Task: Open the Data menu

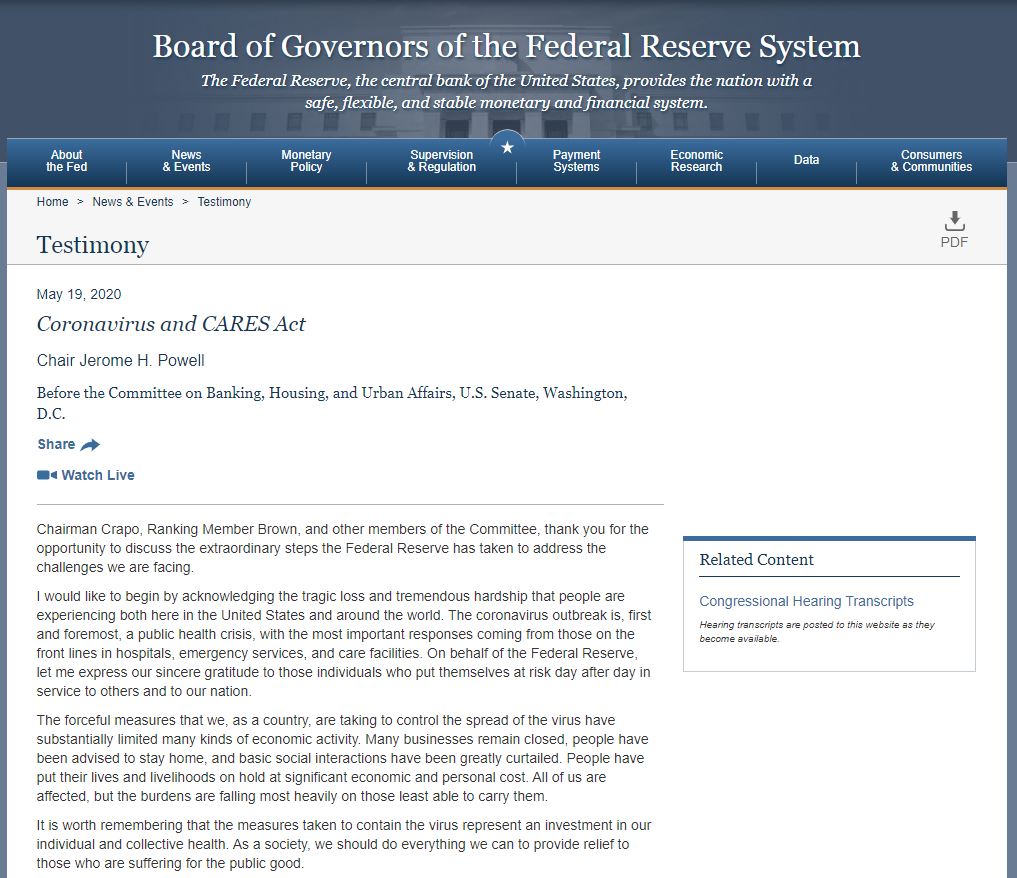Action: tap(806, 160)
